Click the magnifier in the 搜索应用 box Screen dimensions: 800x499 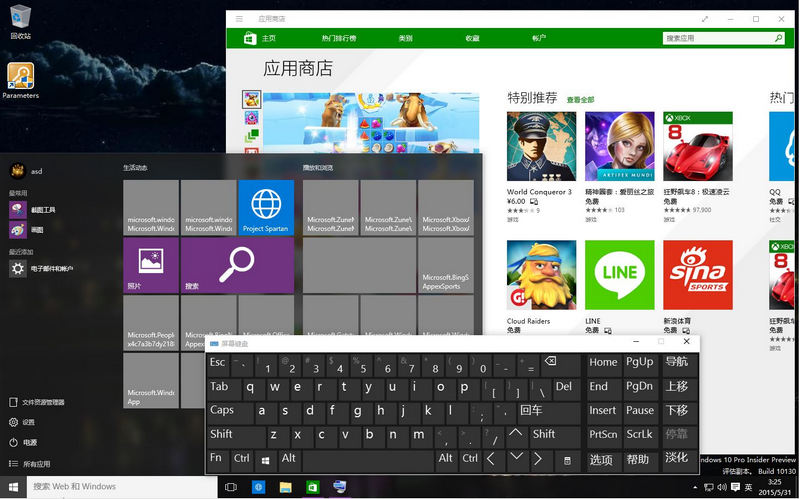779,38
